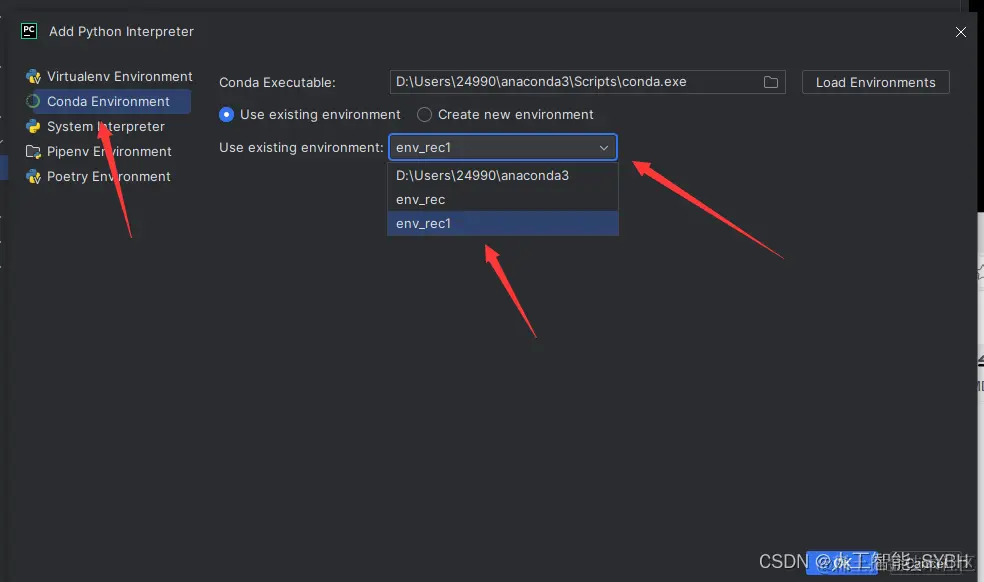984x582 pixels.
Task: Browse for conda executable with folder icon
Action: coord(771,82)
